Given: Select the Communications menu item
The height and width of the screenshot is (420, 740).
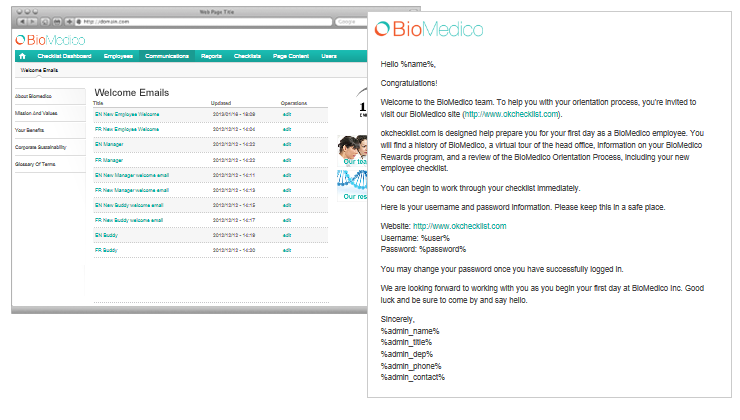Looking at the screenshot, I should (167, 56).
